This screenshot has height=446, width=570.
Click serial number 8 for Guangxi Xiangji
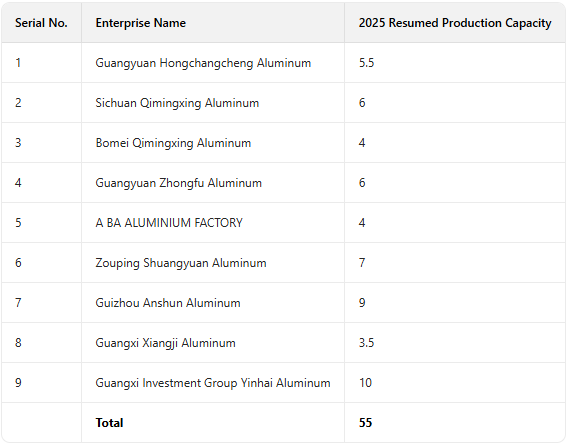(18, 342)
